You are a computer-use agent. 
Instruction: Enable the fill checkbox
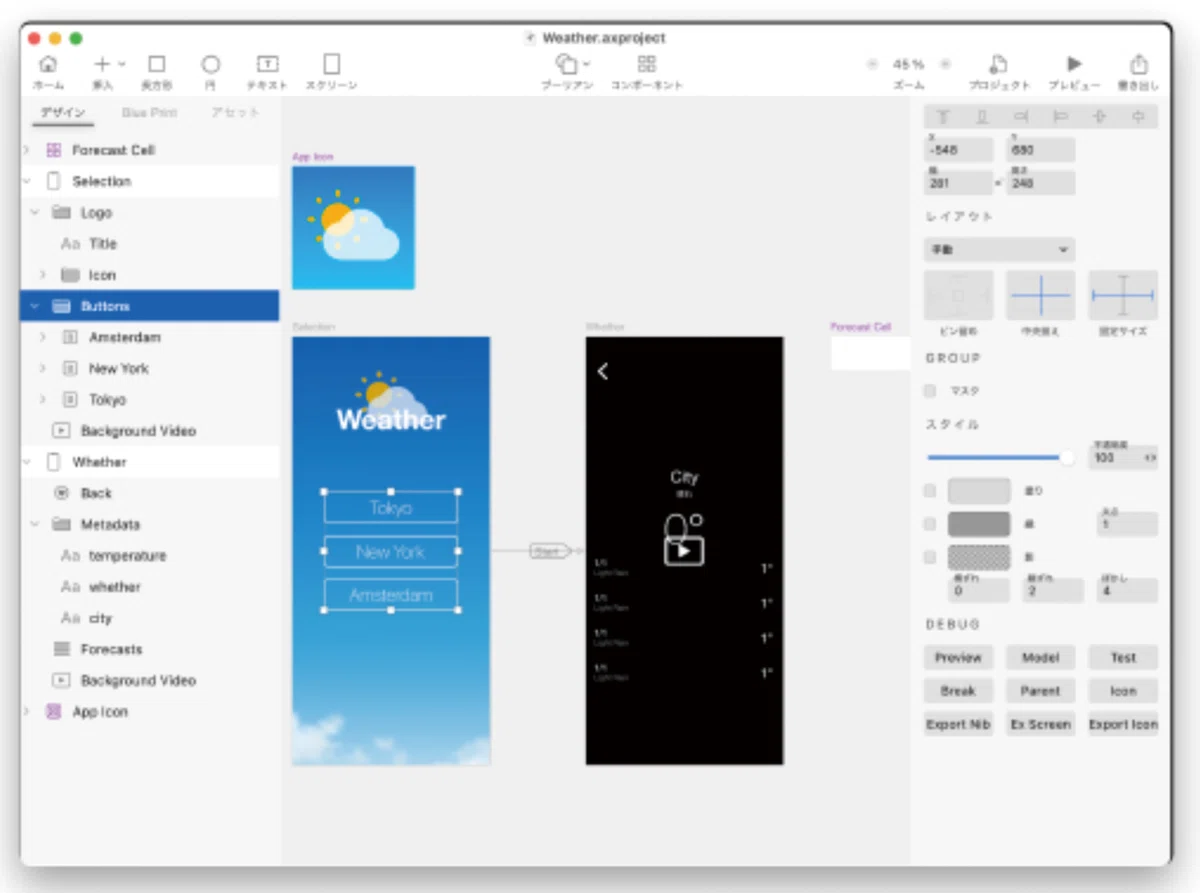tap(930, 491)
